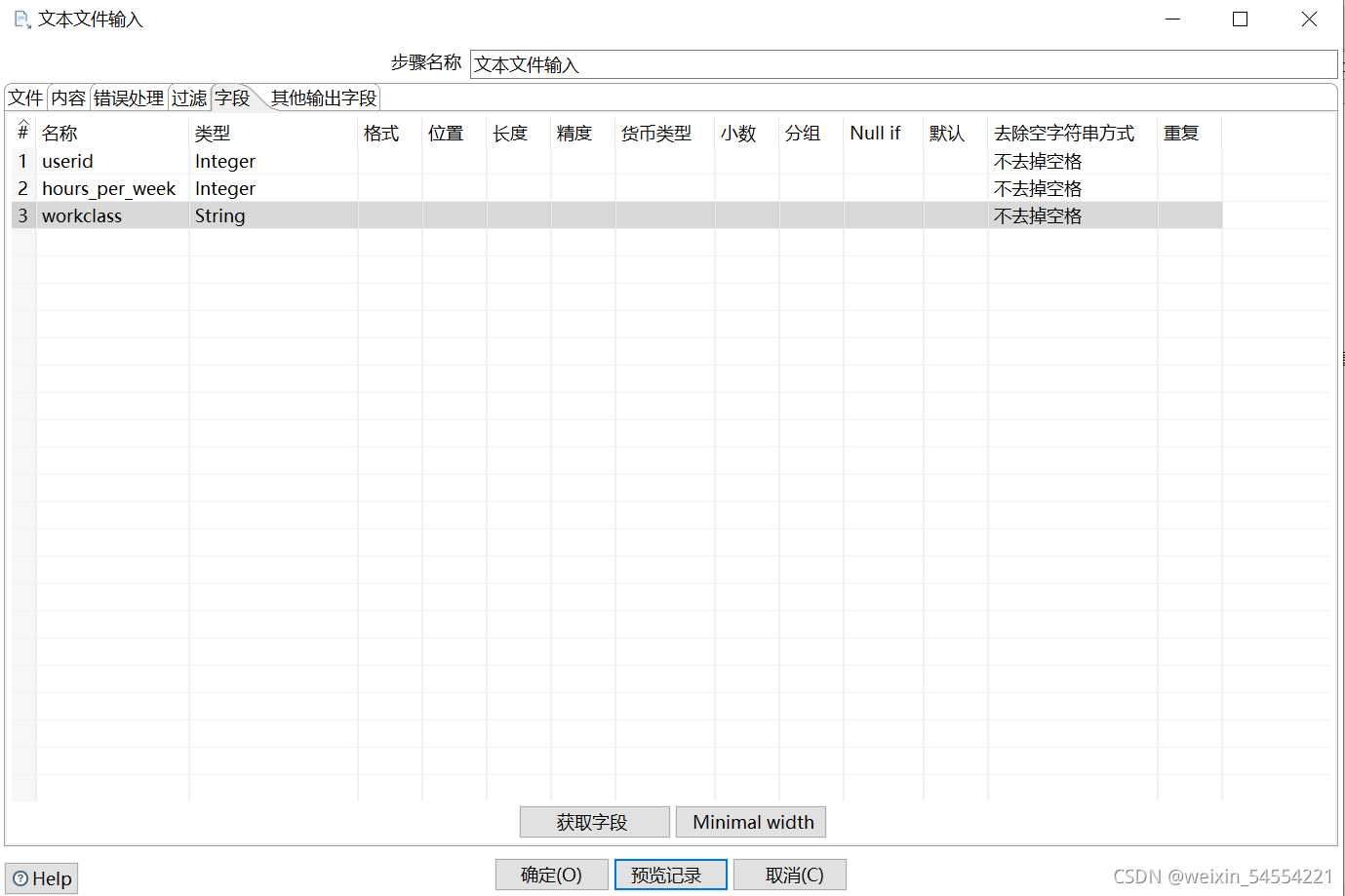Click the 默认 column header
This screenshot has height=896, width=1345.
[x=956, y=133]
